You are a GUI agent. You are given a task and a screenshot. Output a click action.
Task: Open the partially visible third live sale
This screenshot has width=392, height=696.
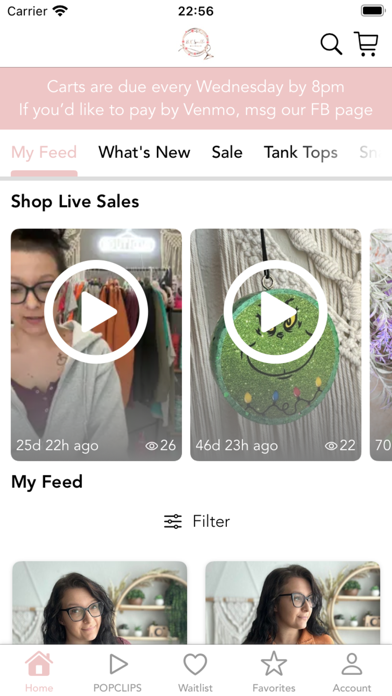click(381, 345)
